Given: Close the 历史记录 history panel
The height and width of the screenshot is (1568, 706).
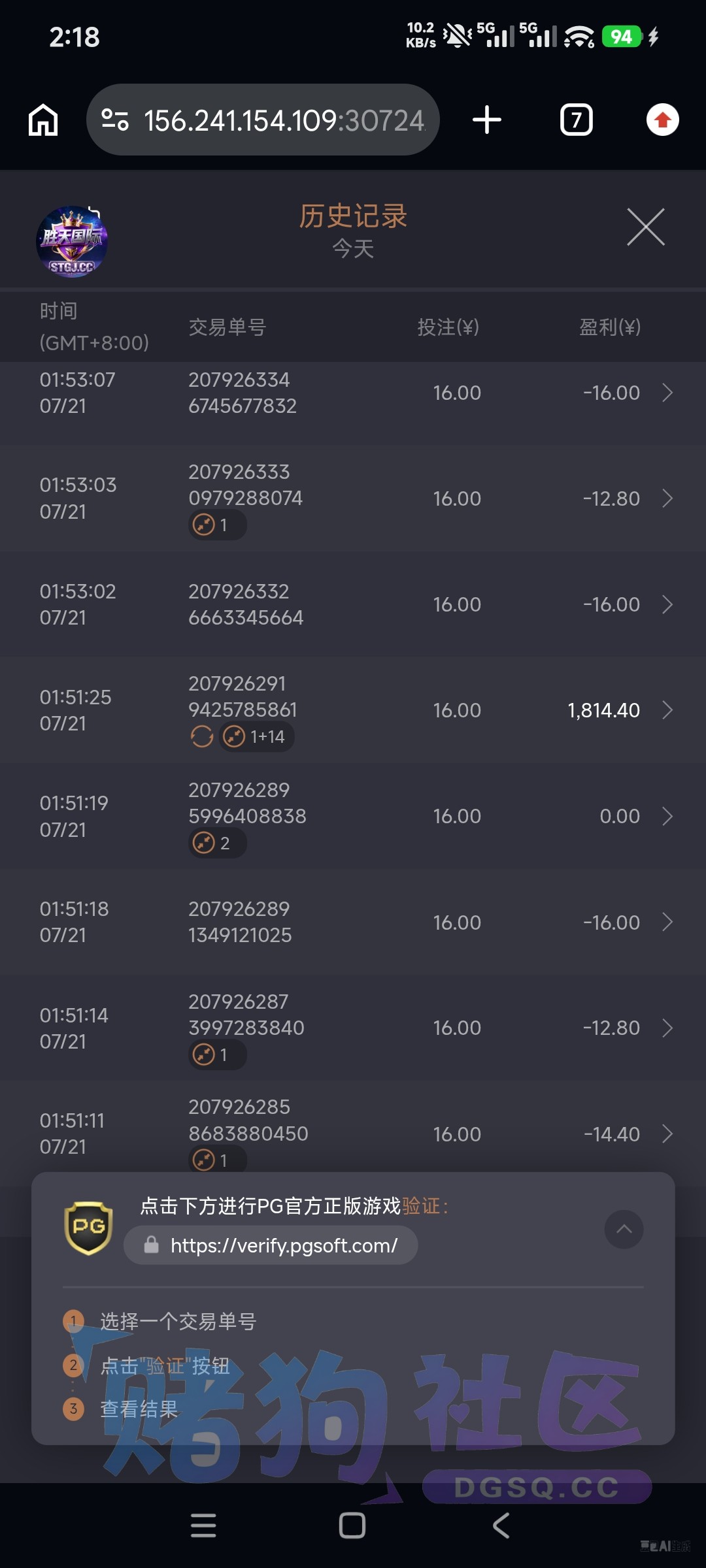Looking at the screenshot, I should click(646, 227).
